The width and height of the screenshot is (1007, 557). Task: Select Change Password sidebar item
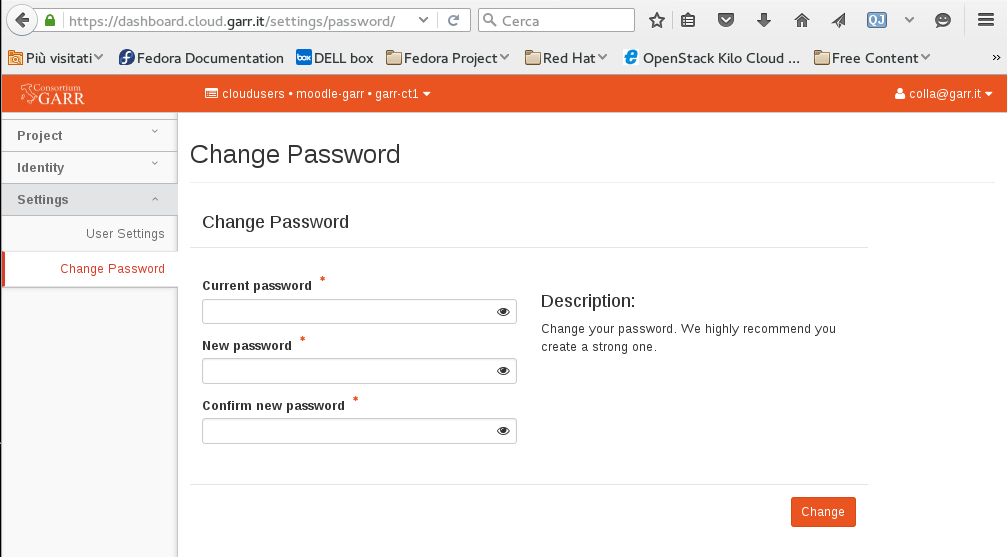[x=112, y=269]
